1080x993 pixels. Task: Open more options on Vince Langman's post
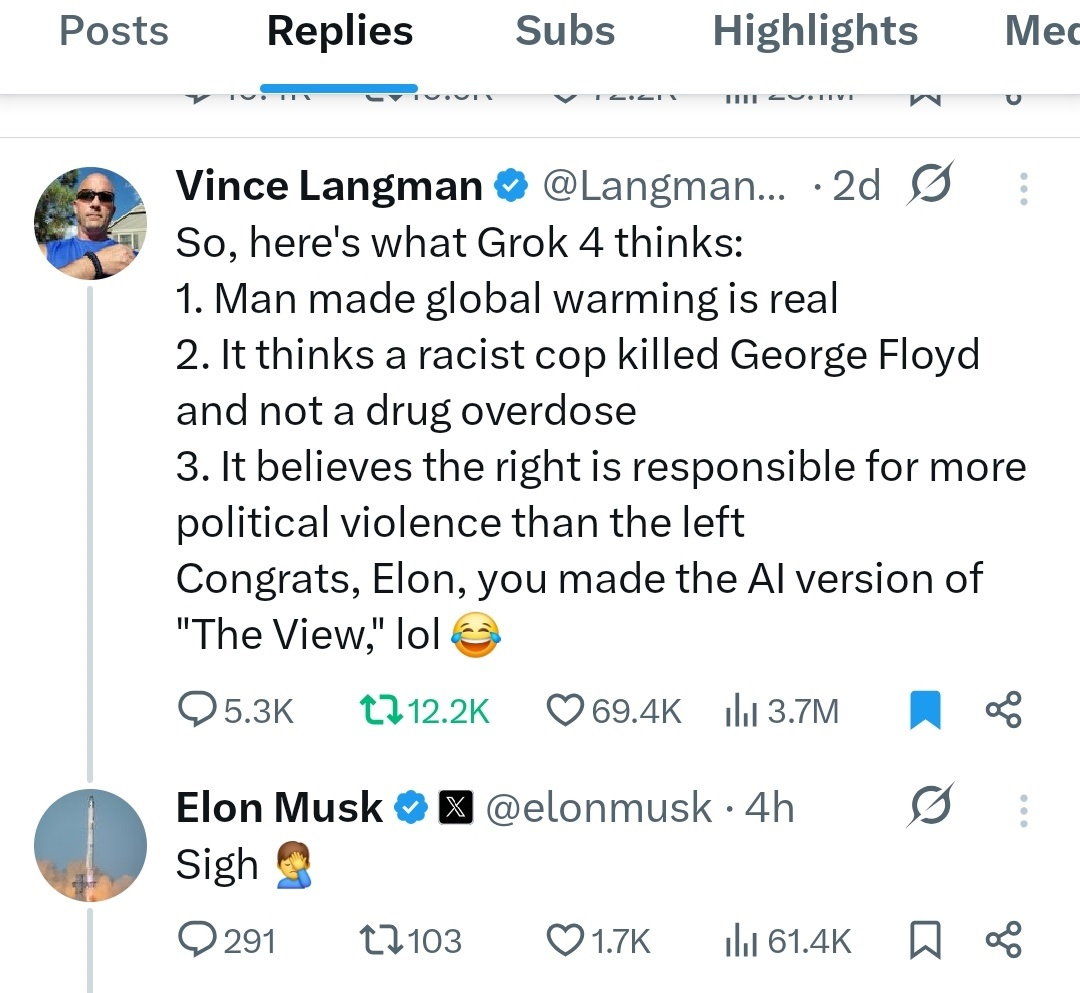(1022, 187)
